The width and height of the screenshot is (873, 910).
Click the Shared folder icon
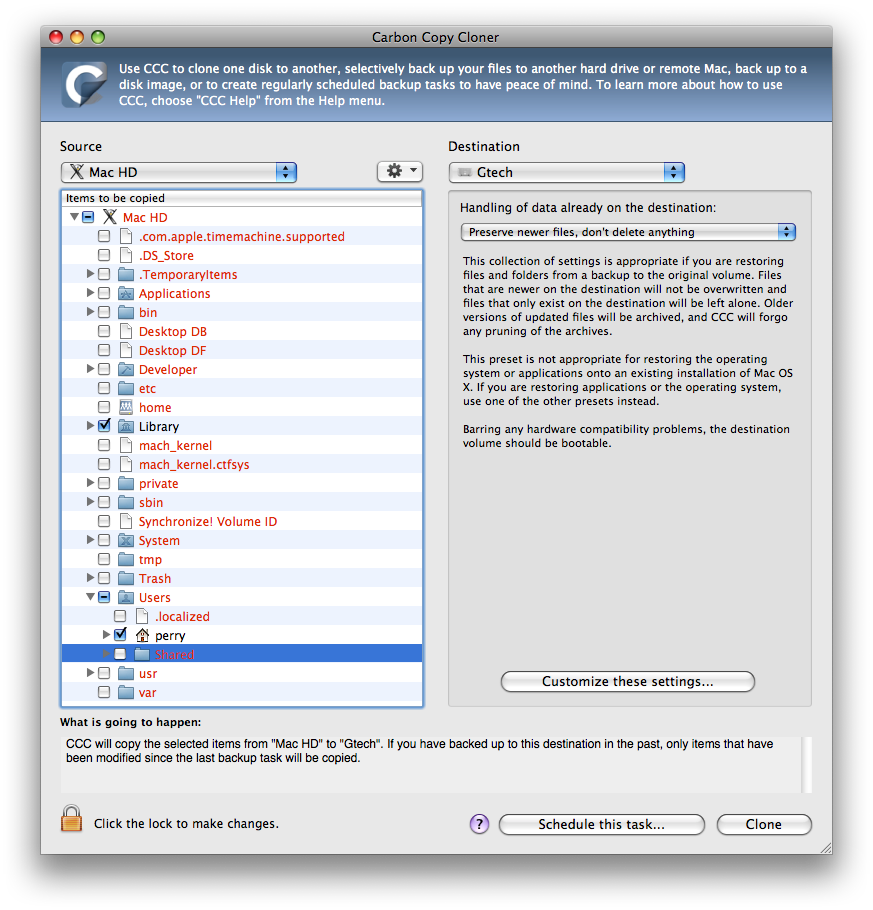coord(142,654)
